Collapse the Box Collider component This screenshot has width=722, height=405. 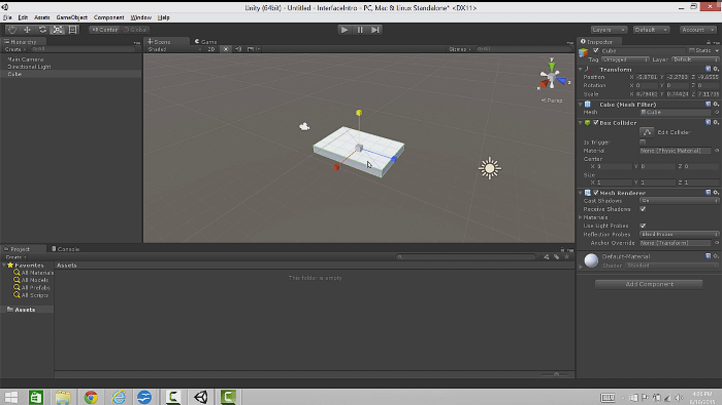point(581,123)
